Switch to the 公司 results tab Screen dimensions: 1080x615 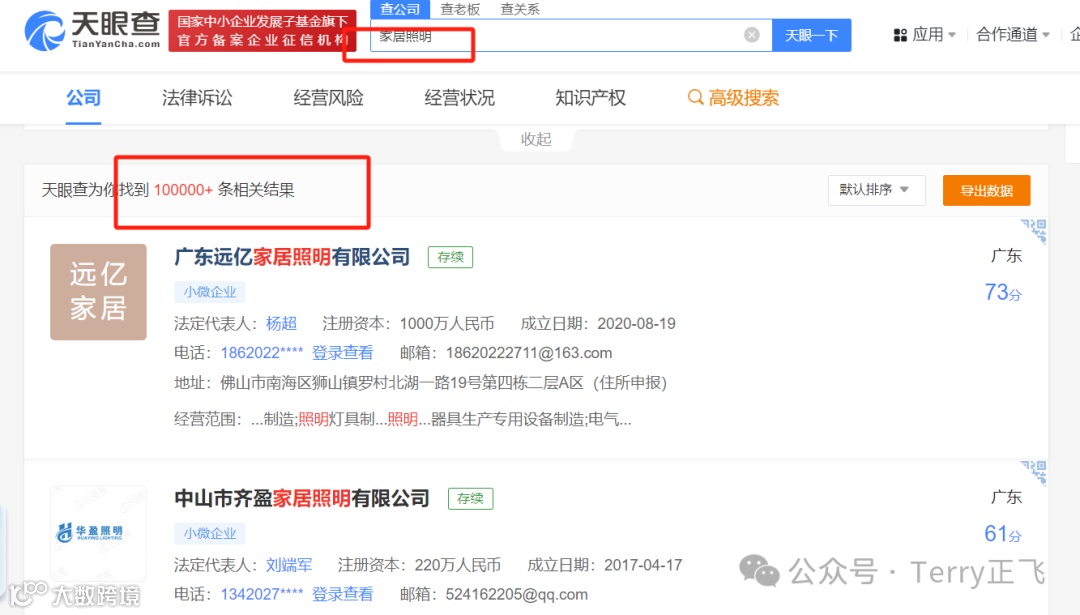point(83,98)
